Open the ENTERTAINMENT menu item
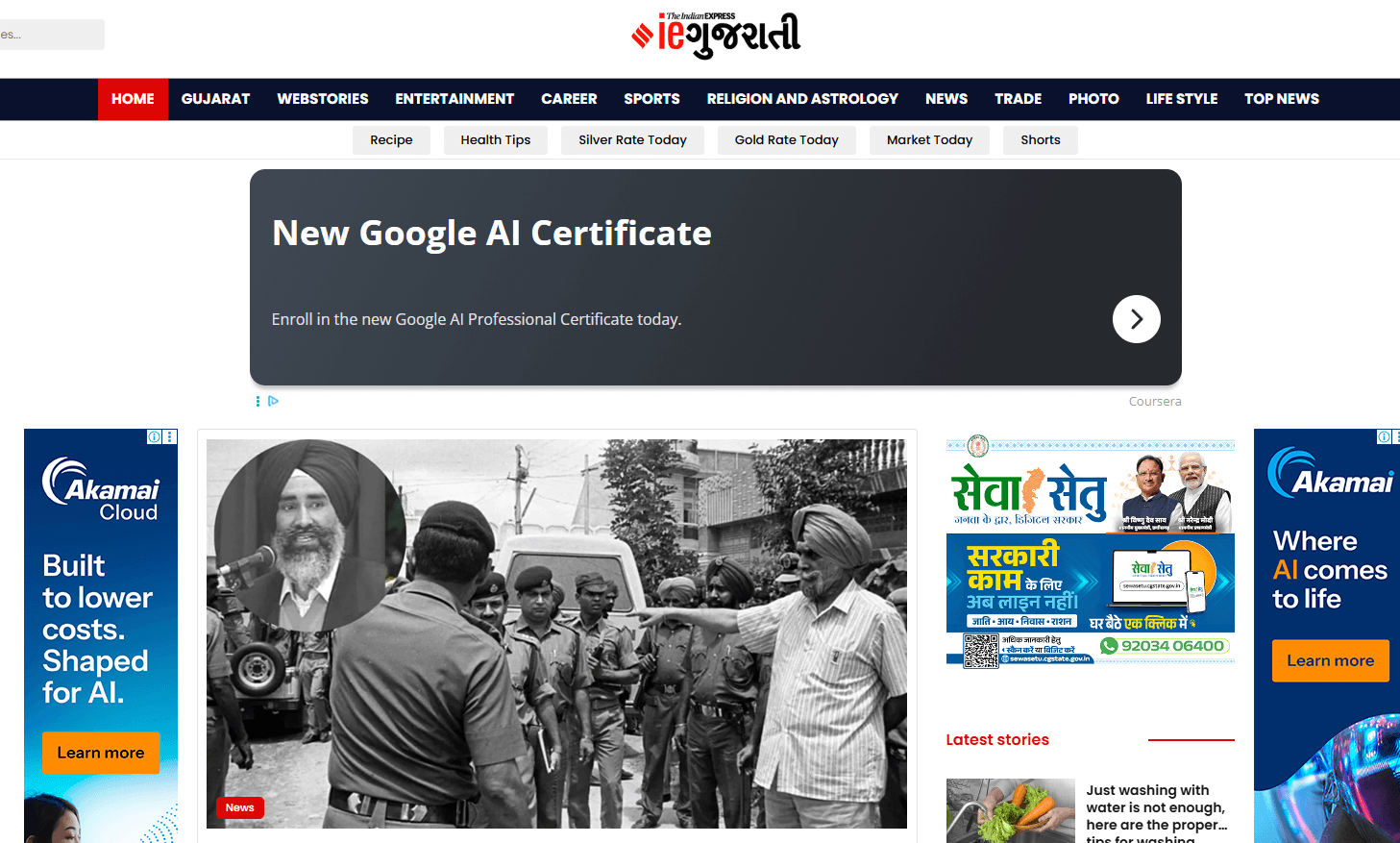 coord(454,99)
